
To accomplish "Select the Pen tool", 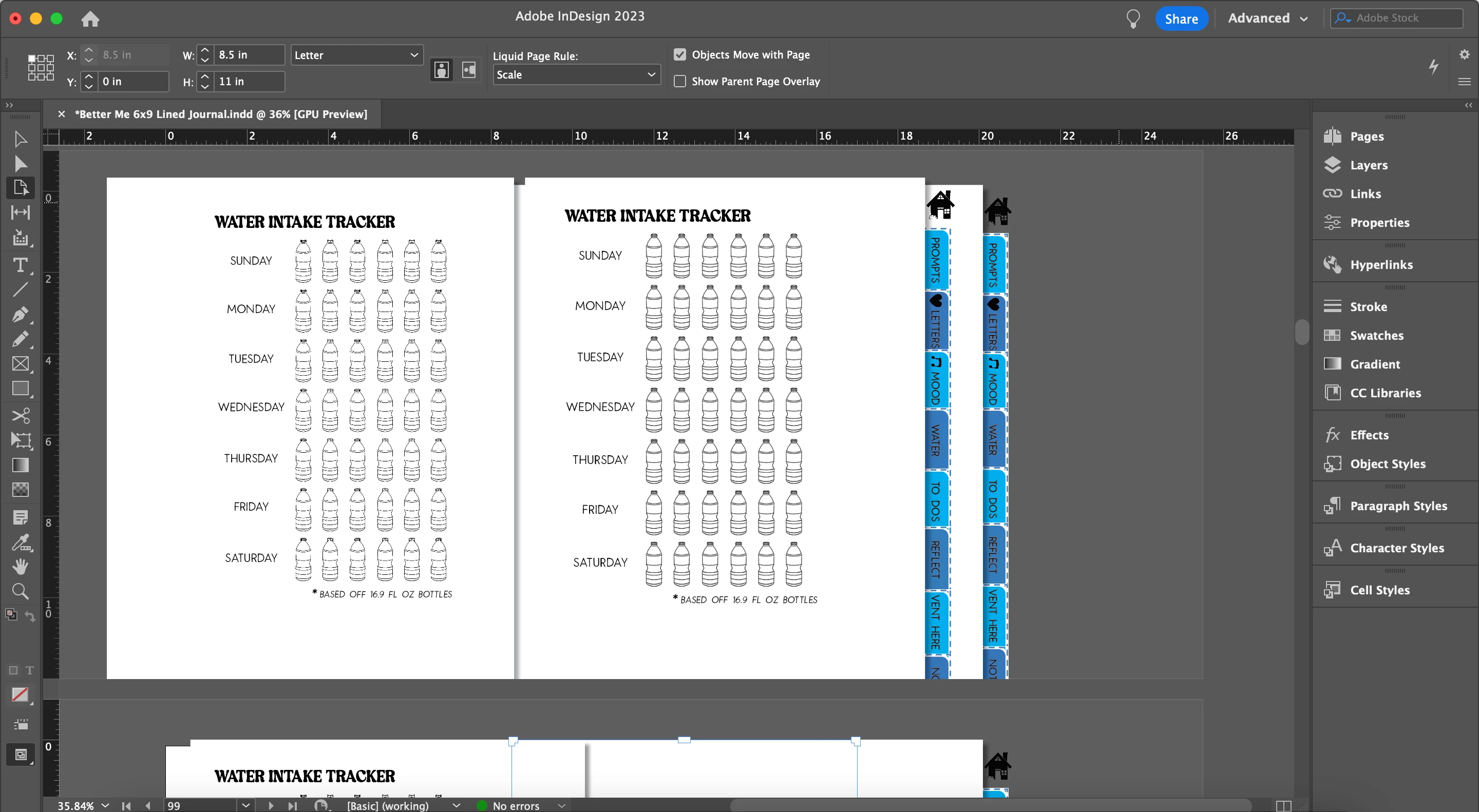I will coord(20,315).
